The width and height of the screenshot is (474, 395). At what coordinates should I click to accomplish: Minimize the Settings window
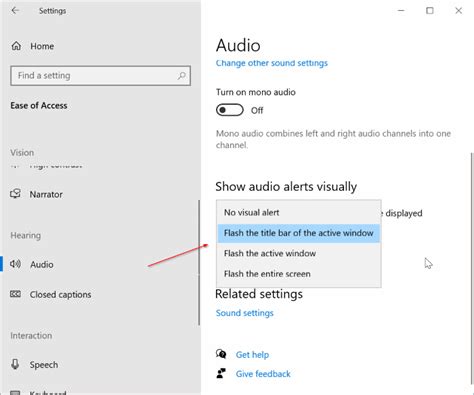click(x=401, y=11)
